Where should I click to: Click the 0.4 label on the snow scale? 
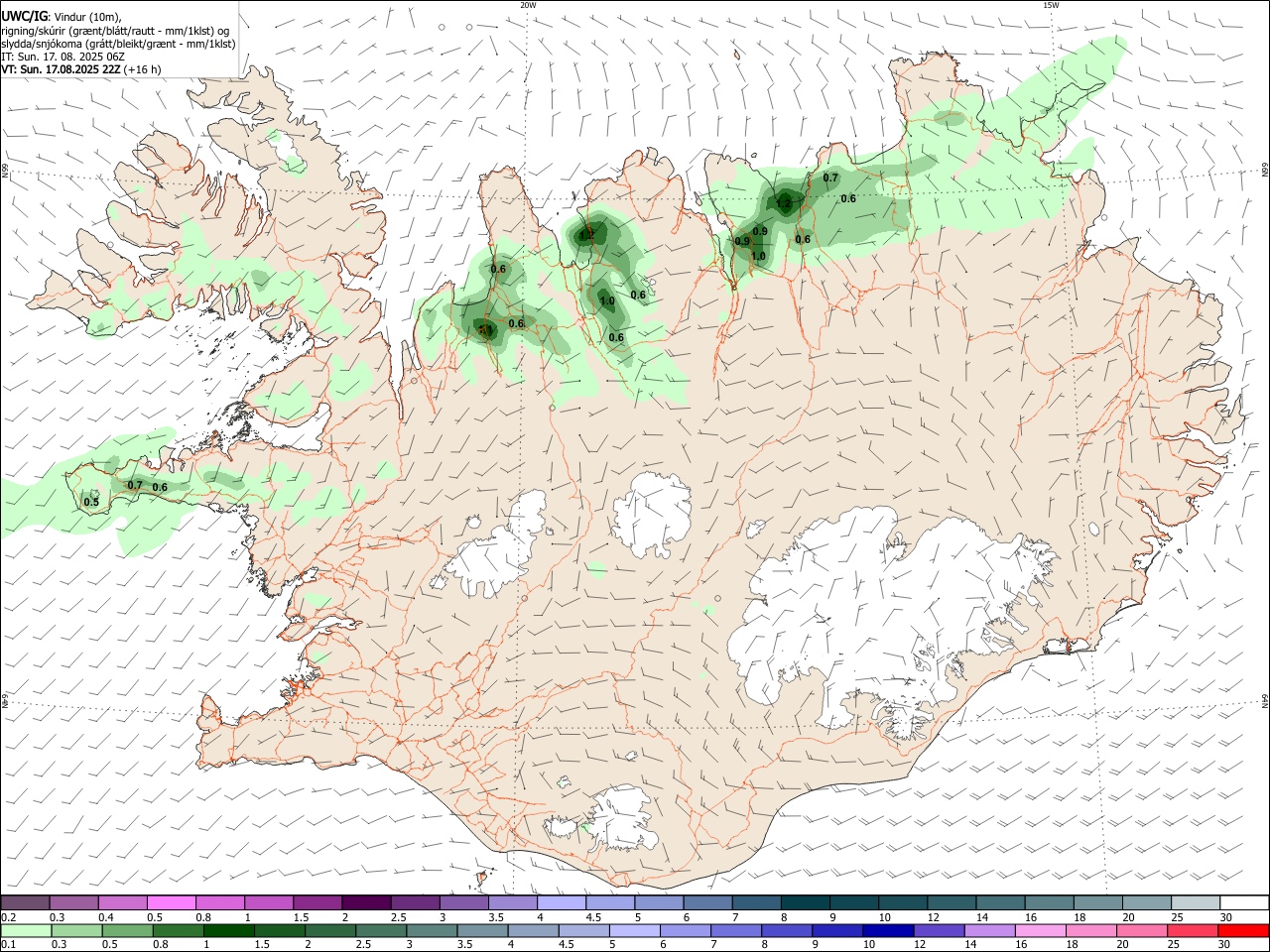(x=105, y=917)
